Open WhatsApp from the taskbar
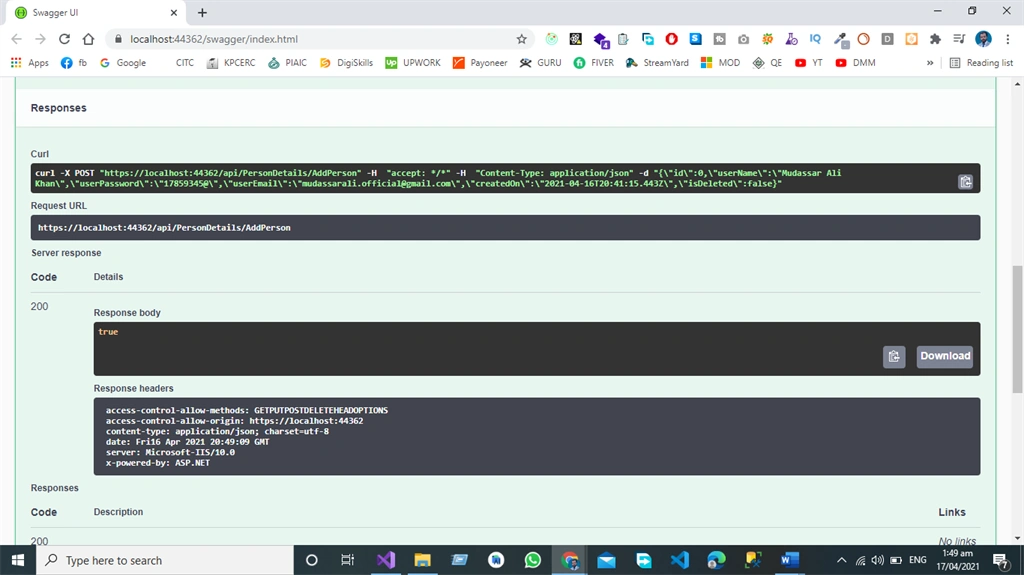 (532, 560)
